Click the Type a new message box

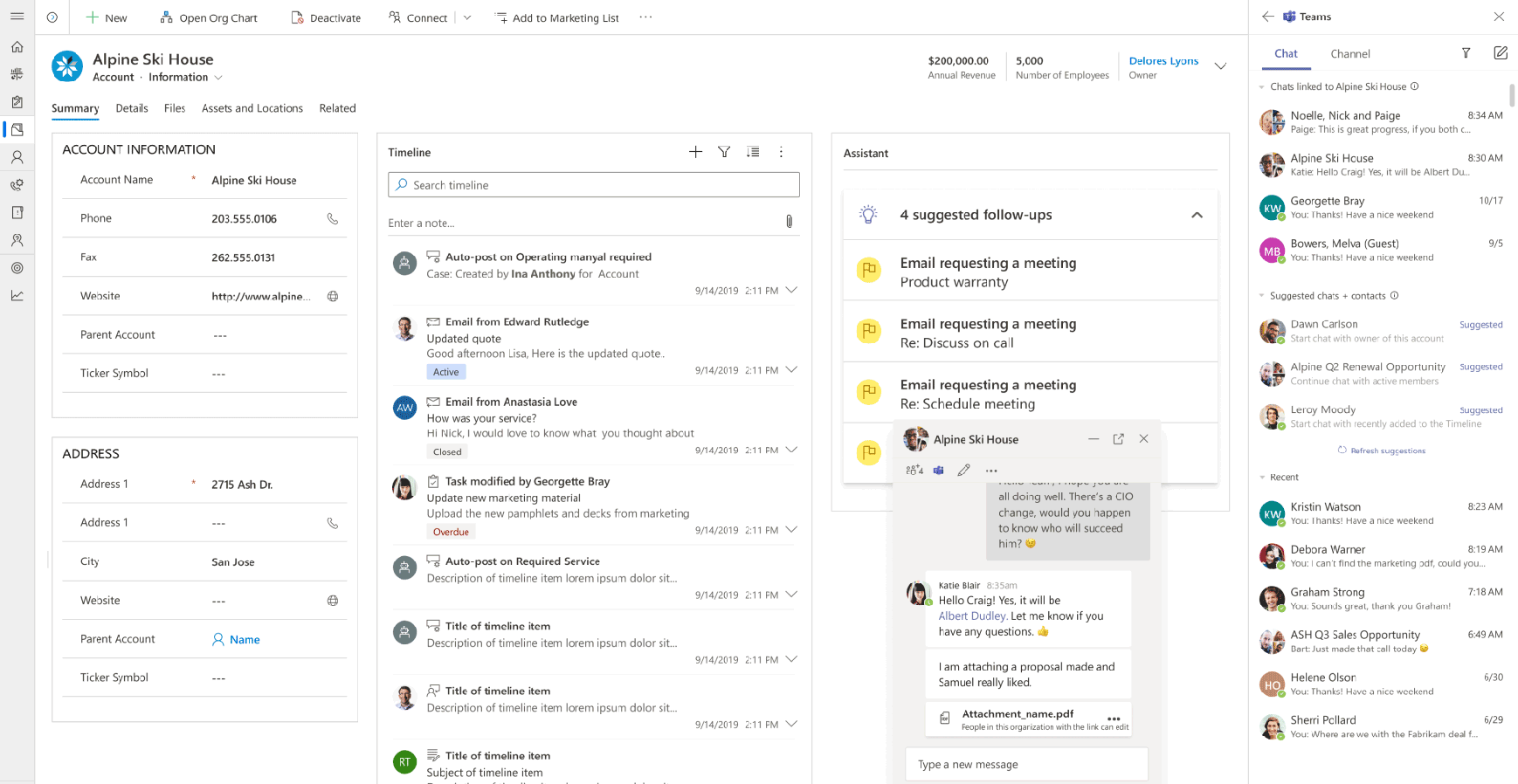(1026, 764)
